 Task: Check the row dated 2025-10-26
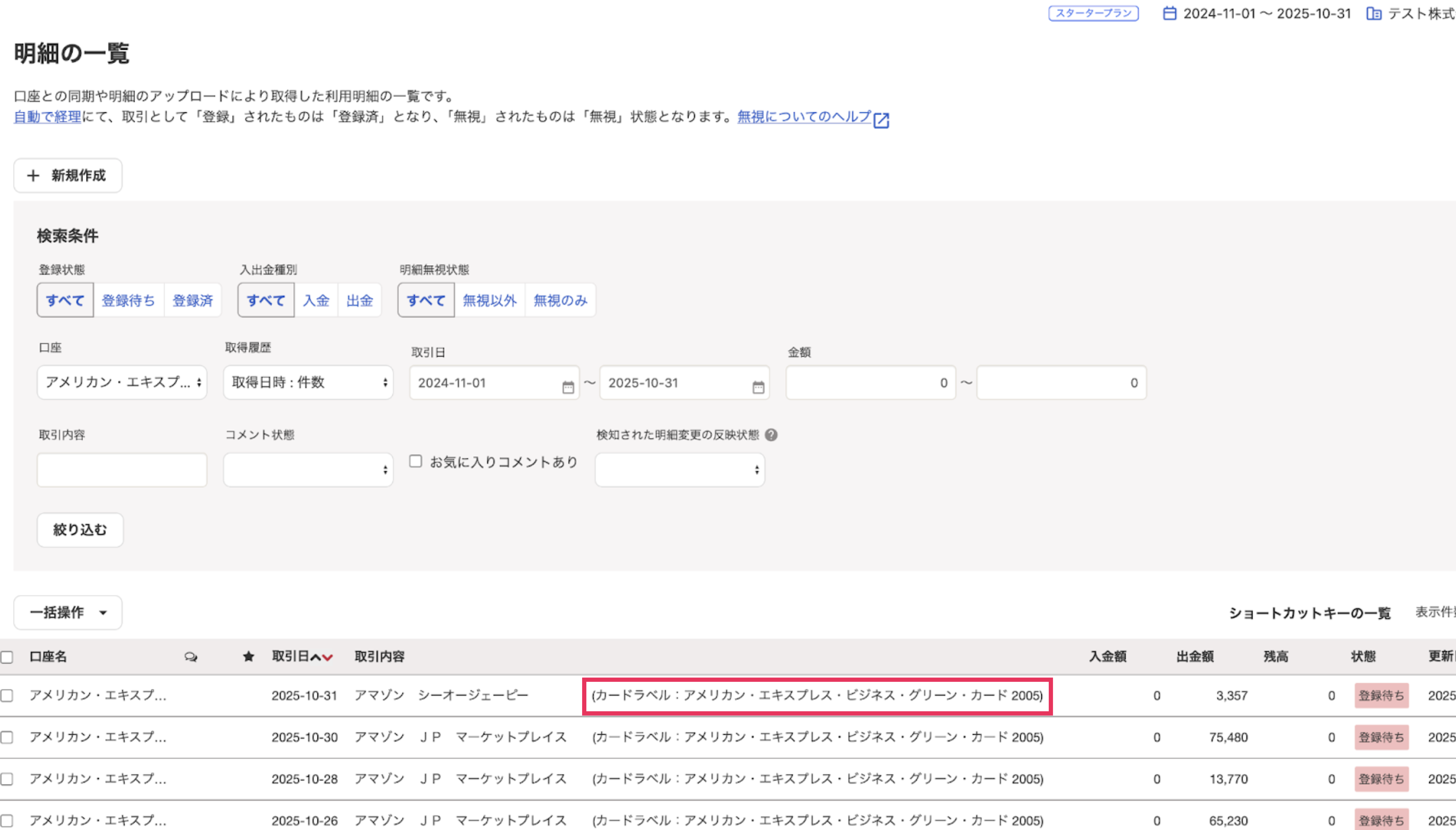pos(7,820)
